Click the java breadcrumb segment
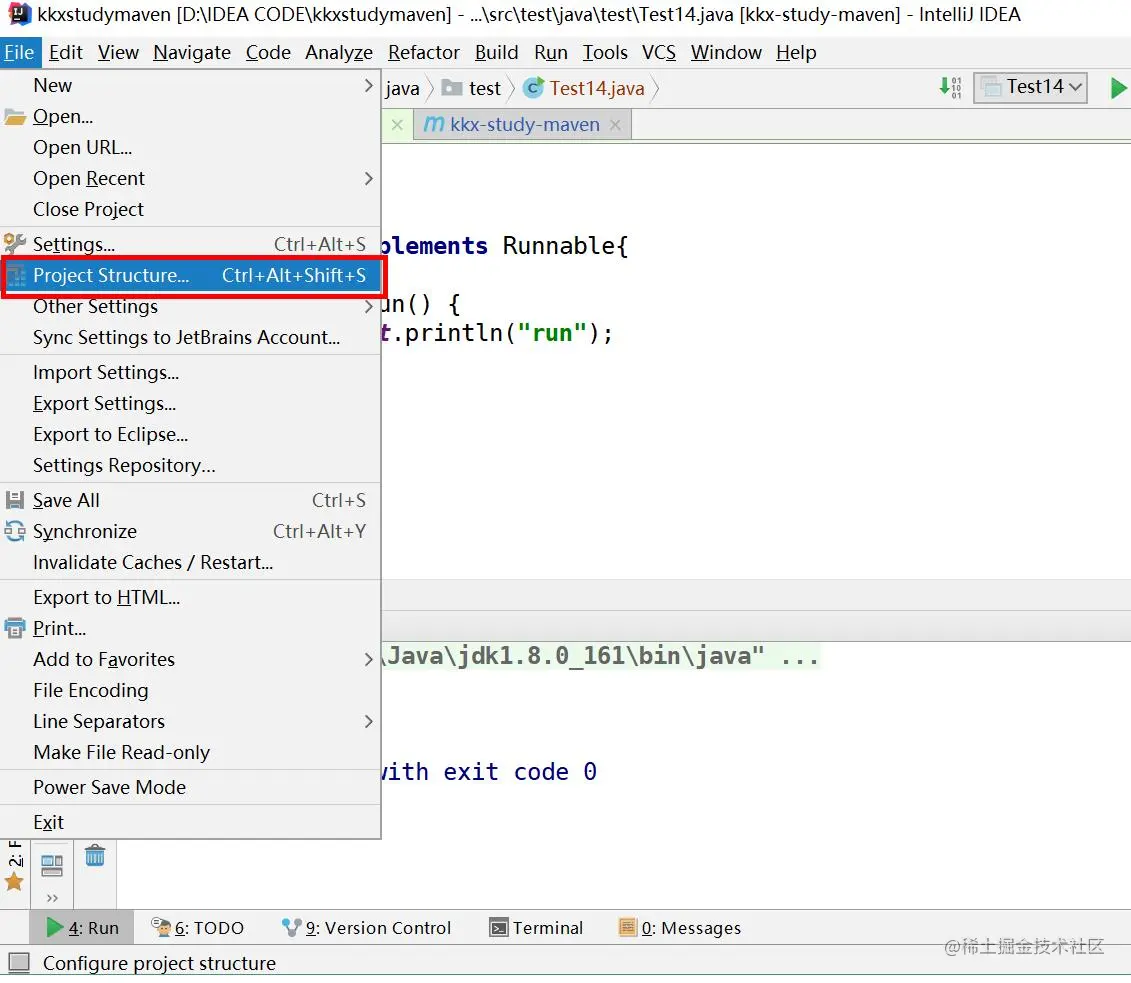1131x983 pixels. (x=402, y=88)
